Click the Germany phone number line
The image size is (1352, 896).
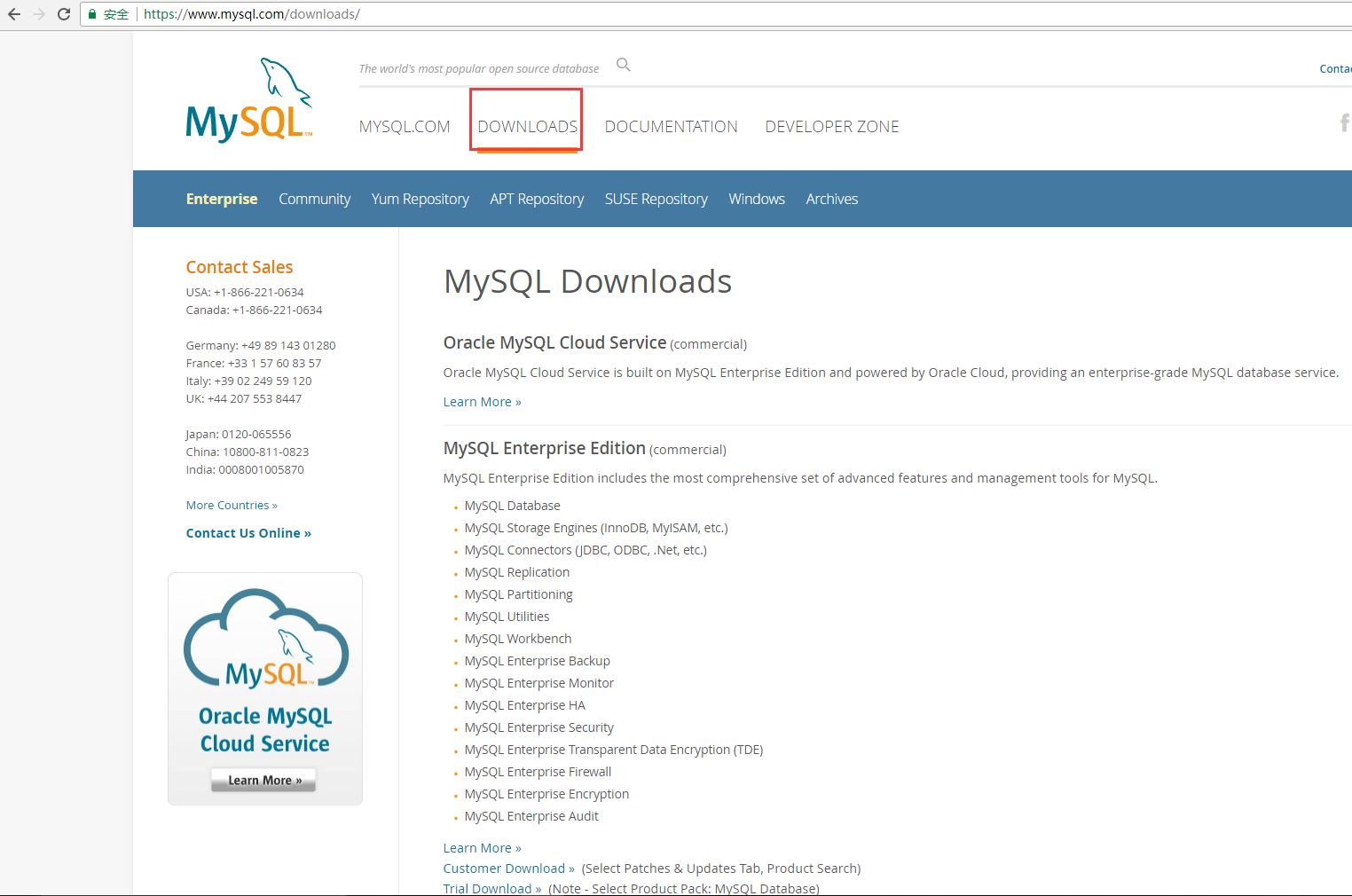point(261,345)
